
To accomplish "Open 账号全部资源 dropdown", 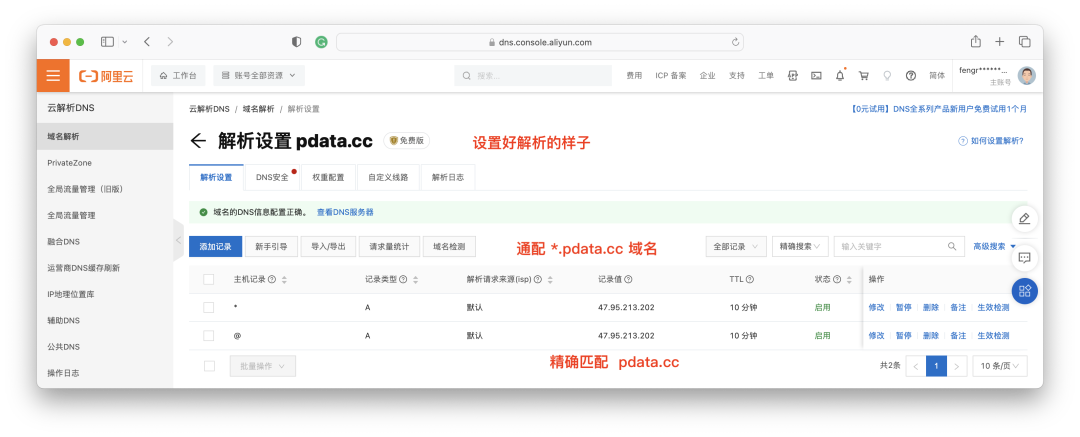I will tap(259, 76).
